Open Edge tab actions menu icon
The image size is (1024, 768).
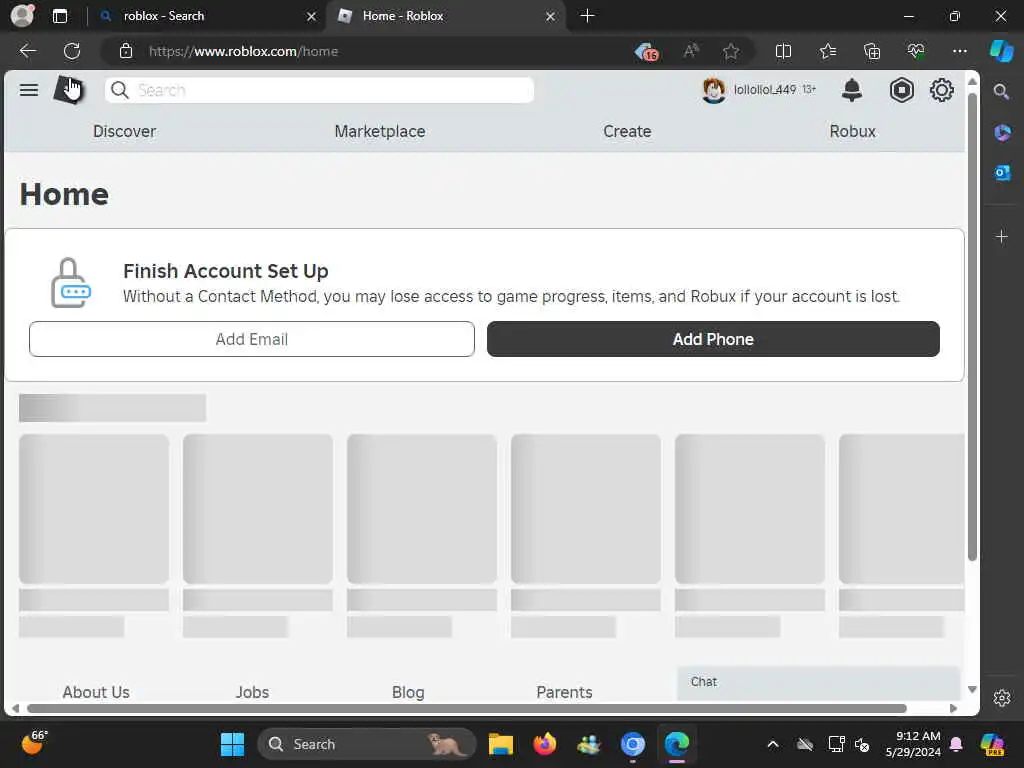[60, 16]
